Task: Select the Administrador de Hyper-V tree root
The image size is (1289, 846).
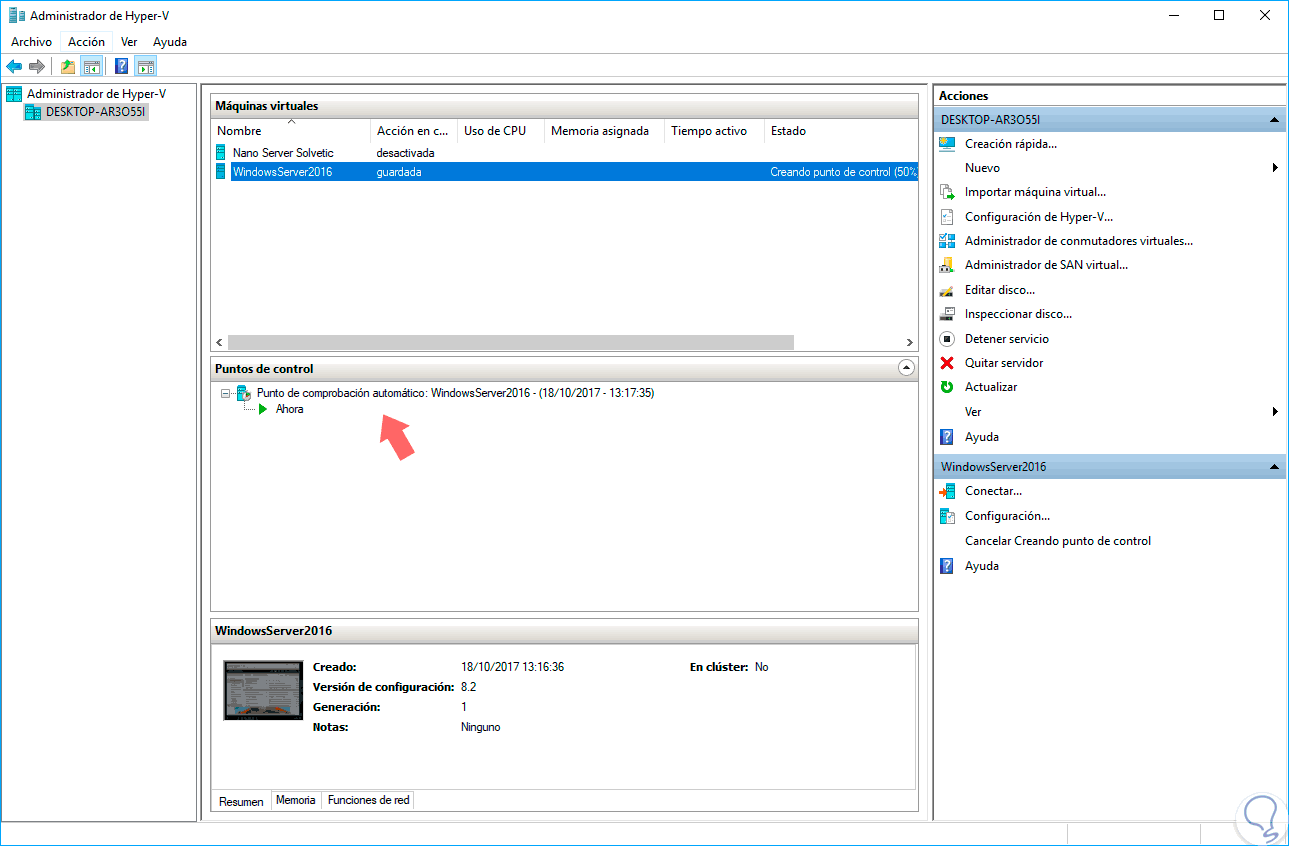Action: pos(96,94)
